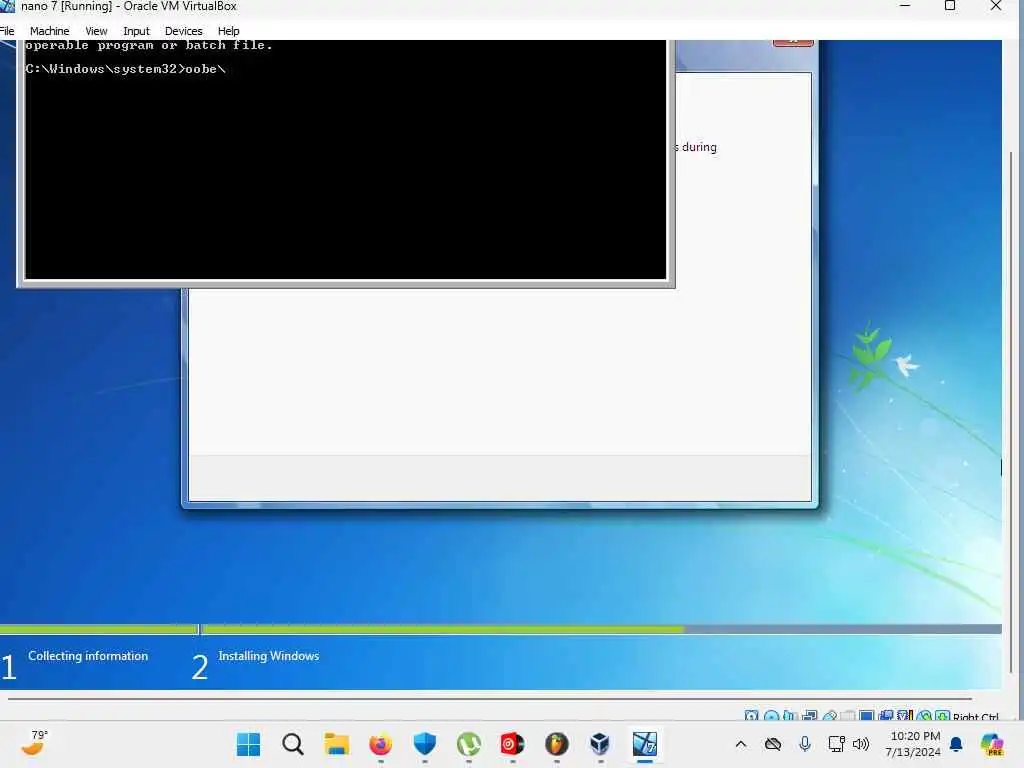Open the Devices menu
This screenshot has width=1024, height=768.
[184, 31]
